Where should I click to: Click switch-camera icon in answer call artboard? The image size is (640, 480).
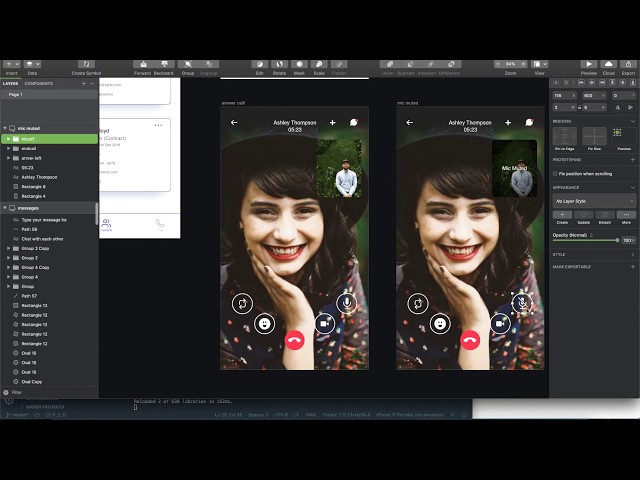pos(242,304)
